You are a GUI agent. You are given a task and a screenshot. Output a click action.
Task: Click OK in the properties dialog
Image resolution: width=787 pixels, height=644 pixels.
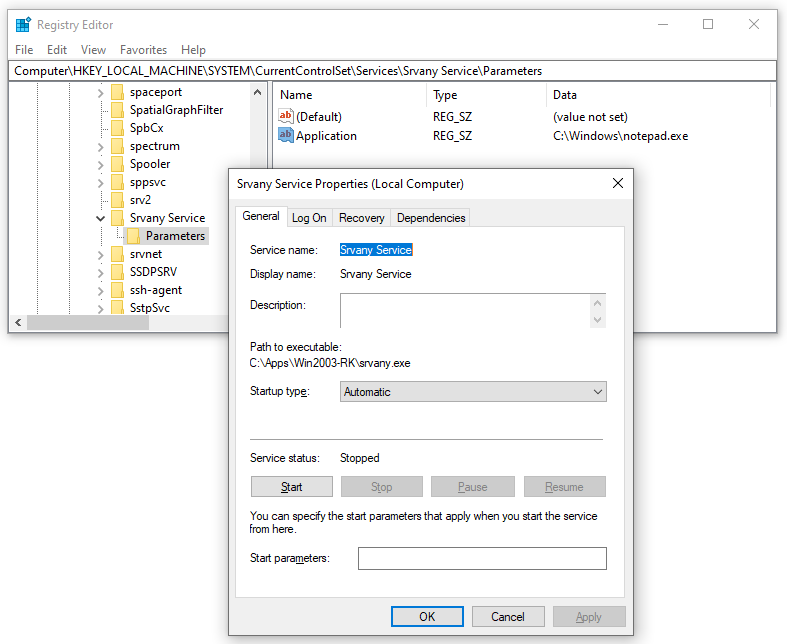(x=427, y=616)
